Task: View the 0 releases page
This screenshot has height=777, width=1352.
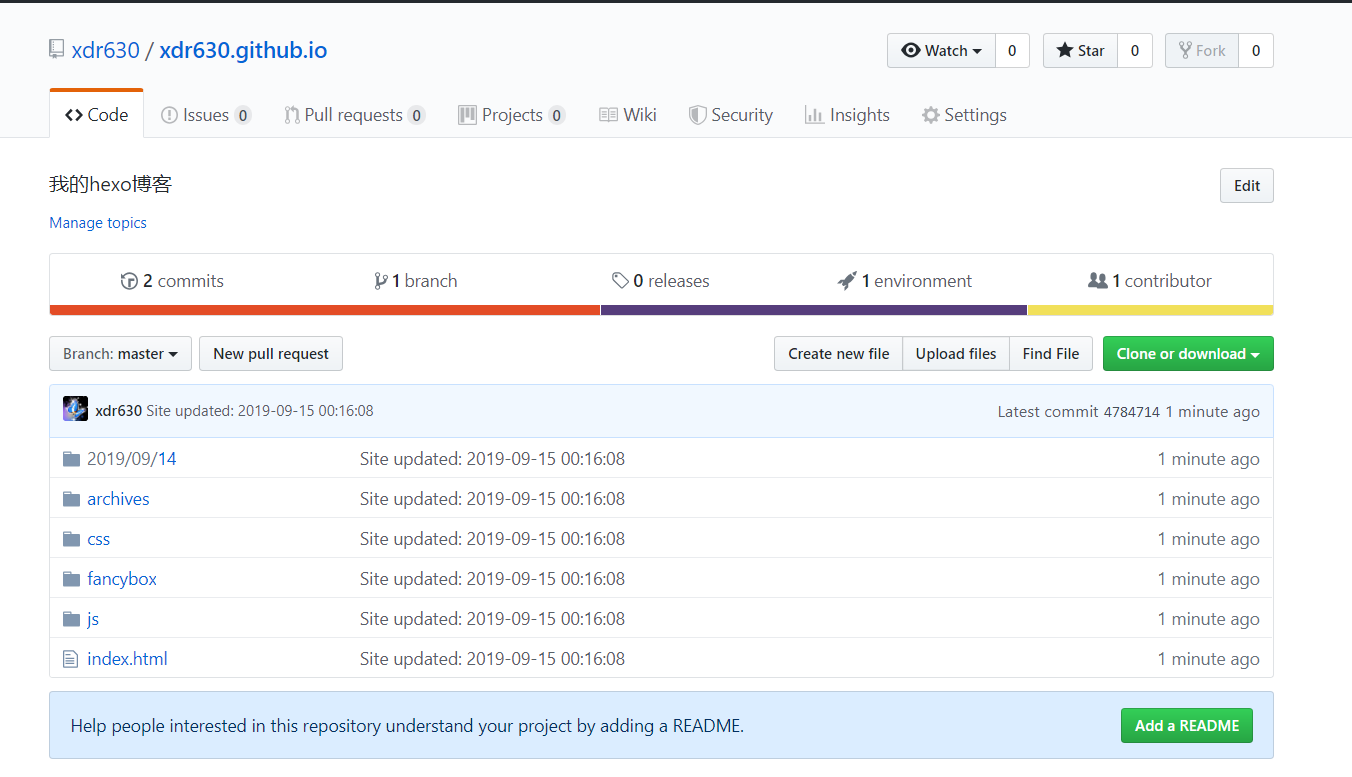Action: click(x=661, y=281)
